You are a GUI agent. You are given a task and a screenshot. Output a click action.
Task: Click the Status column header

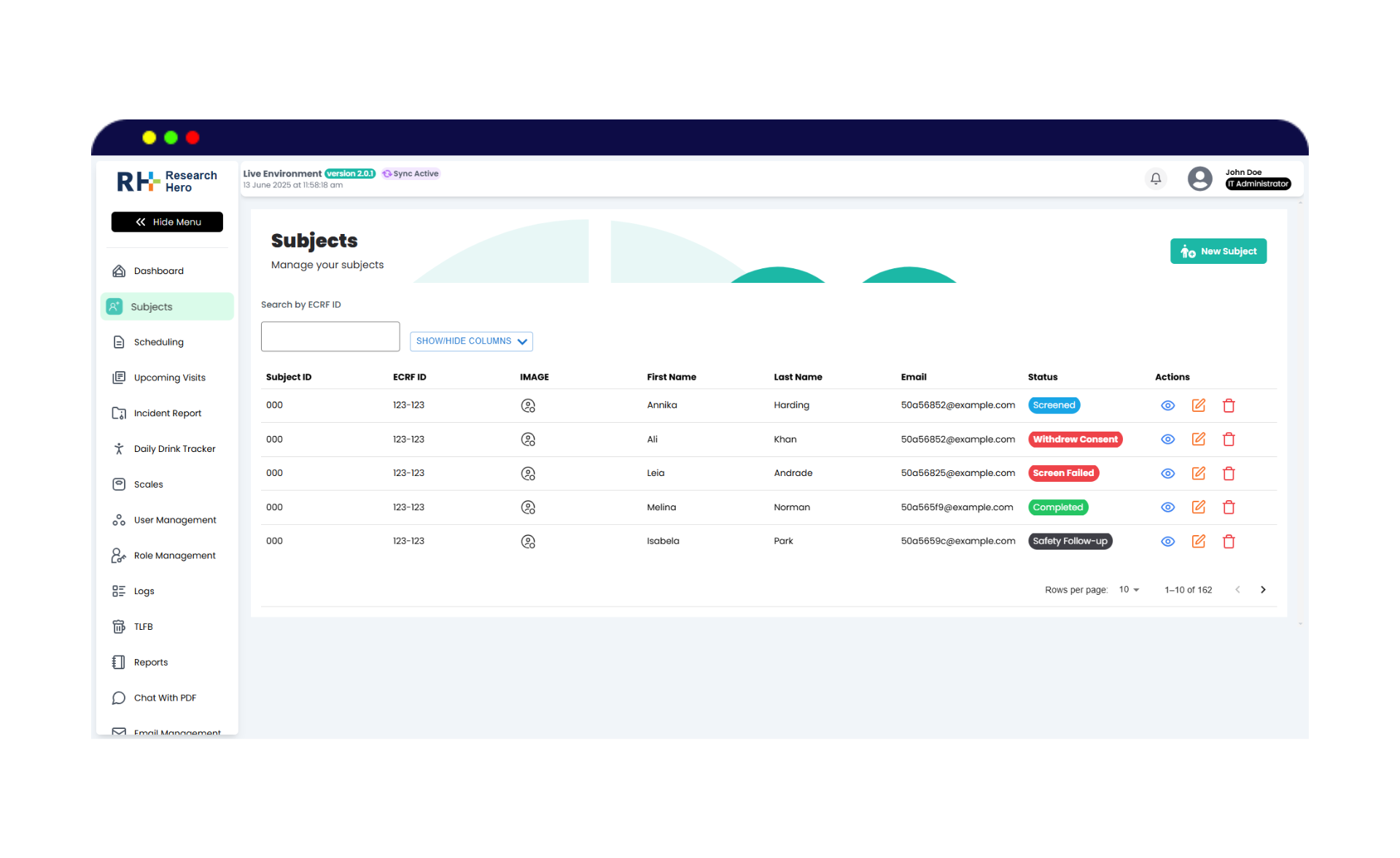point(1043,377)
